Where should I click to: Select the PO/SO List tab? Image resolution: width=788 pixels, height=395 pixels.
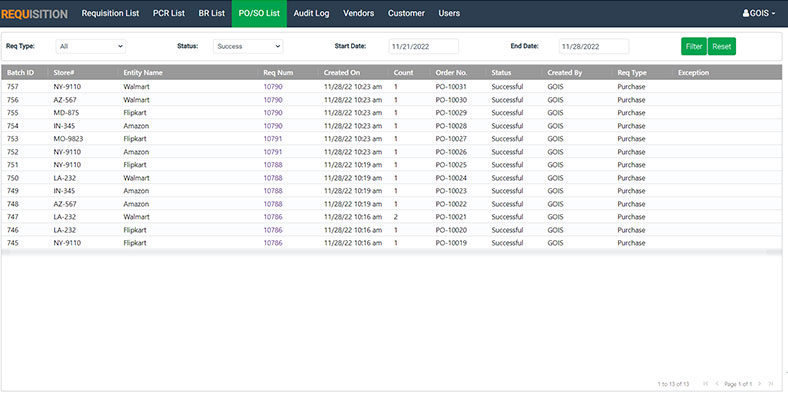tap(259, 14)
